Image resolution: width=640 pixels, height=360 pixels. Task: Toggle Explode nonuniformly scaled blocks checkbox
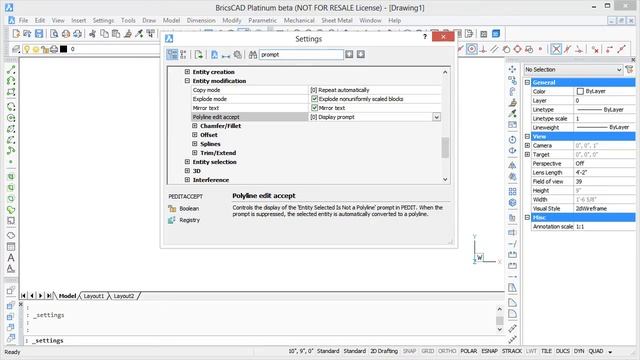[314, 99]
